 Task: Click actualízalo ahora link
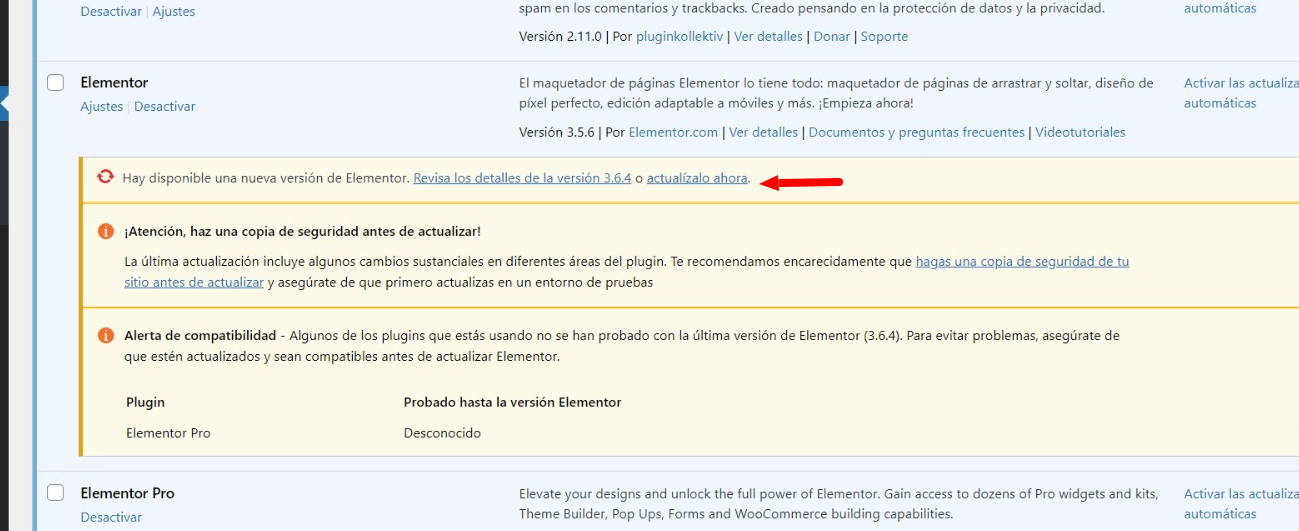pyautogui.click(x=697, y=178)
